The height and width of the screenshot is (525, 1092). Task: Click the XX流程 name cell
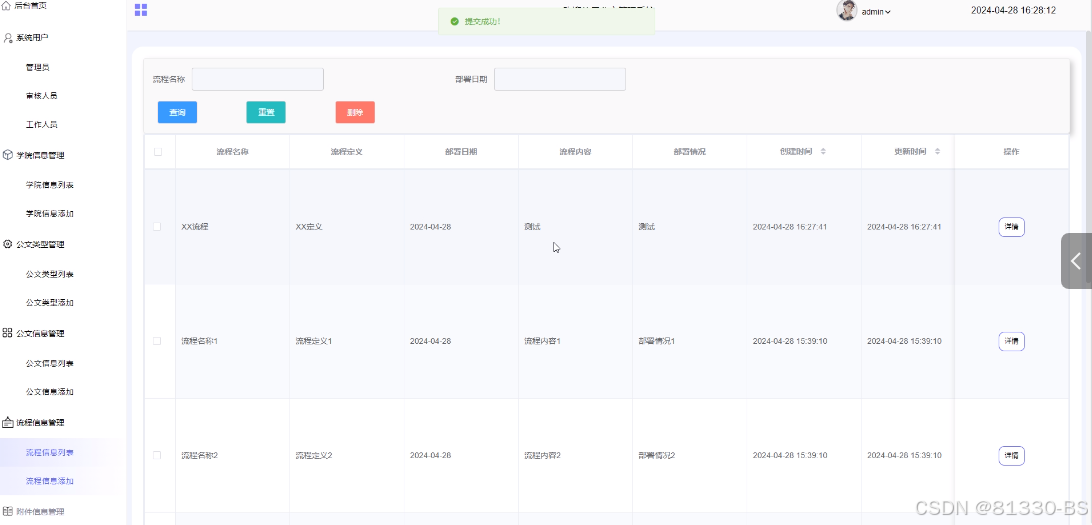click(x=233, y=227)
